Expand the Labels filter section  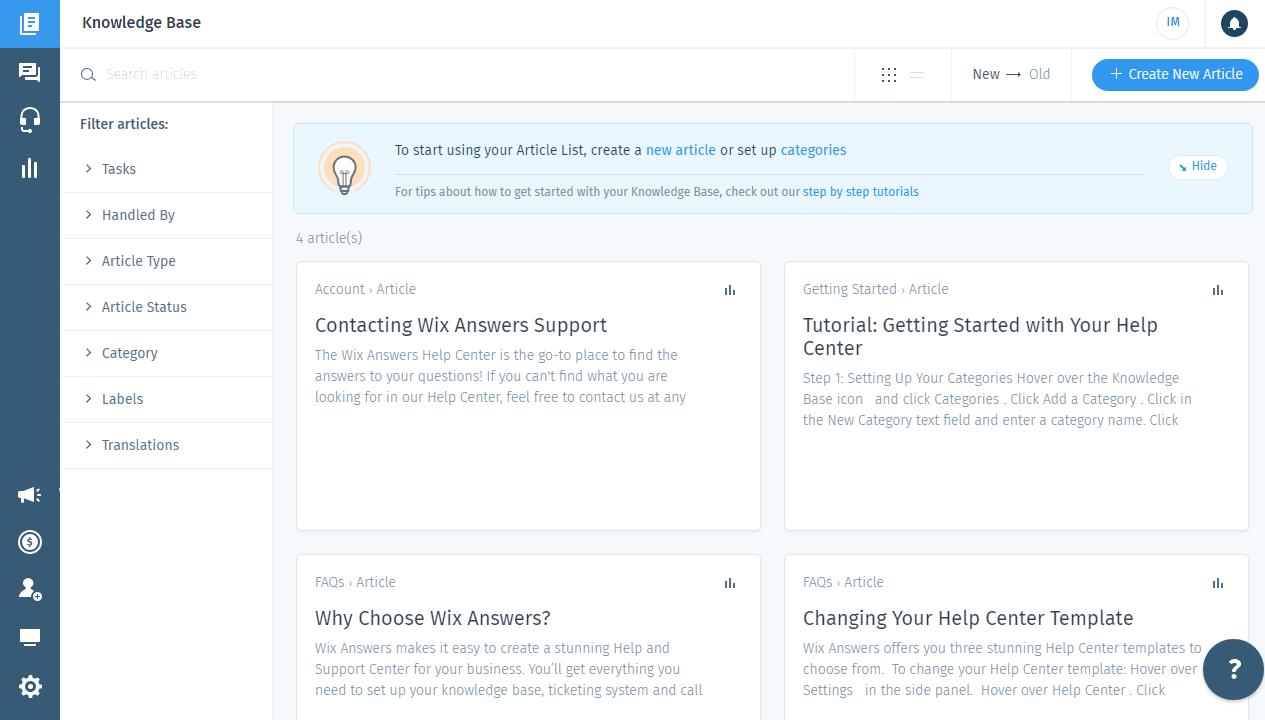coord(122,399)
